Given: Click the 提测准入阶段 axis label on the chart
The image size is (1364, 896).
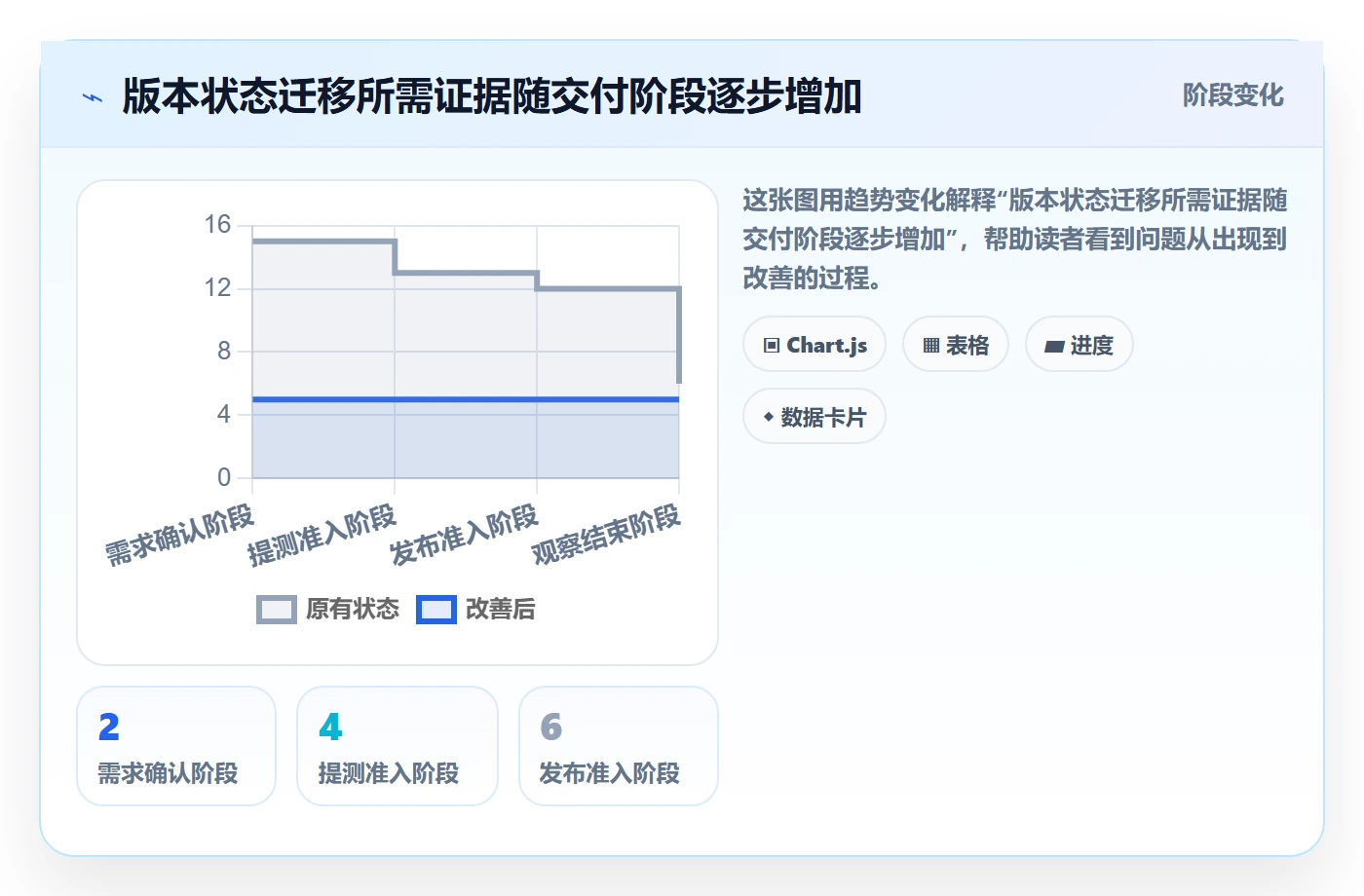Looking at the screenshot, I should [322, 535].
